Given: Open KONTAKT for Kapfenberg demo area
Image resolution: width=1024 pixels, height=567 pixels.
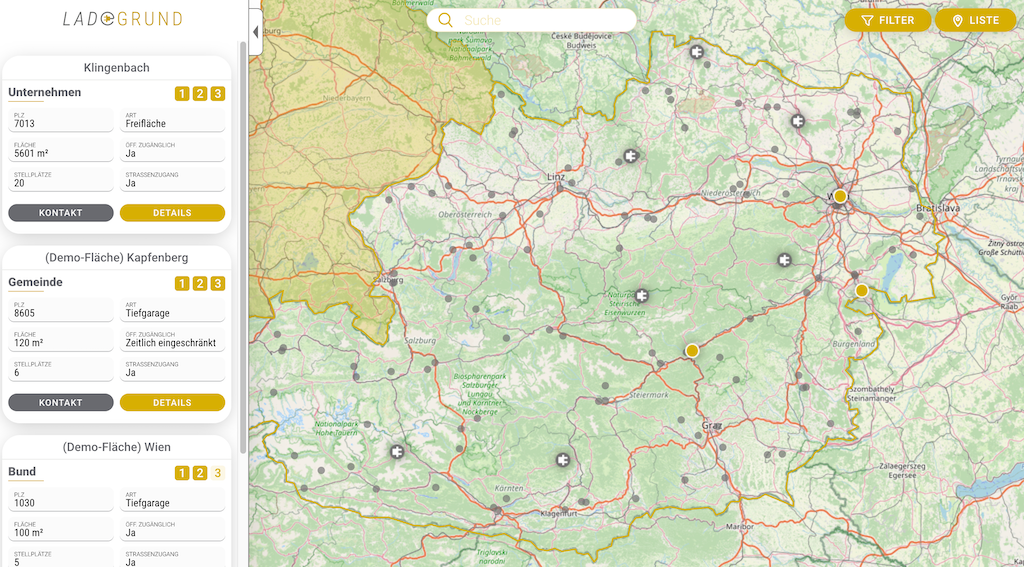Looking at the screenshot, I should (x=61, y=402).
